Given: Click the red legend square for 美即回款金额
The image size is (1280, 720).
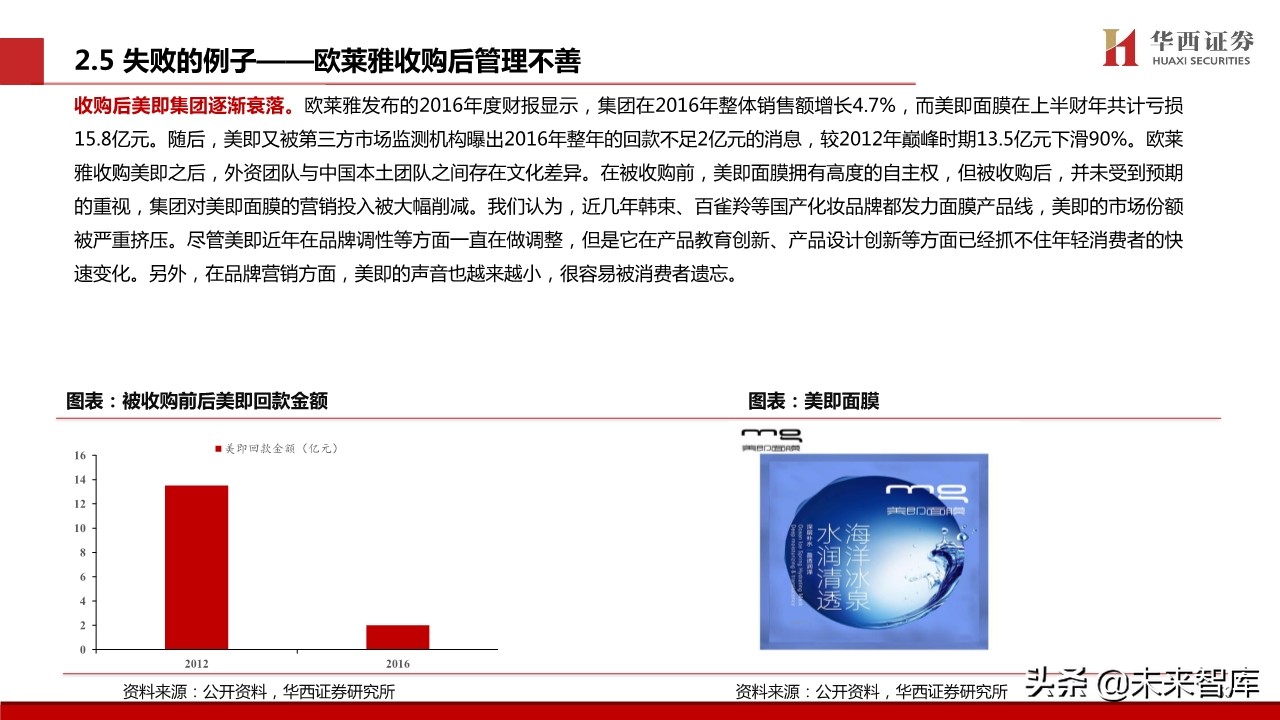Looking at the screenshot, I should [218, 449].
